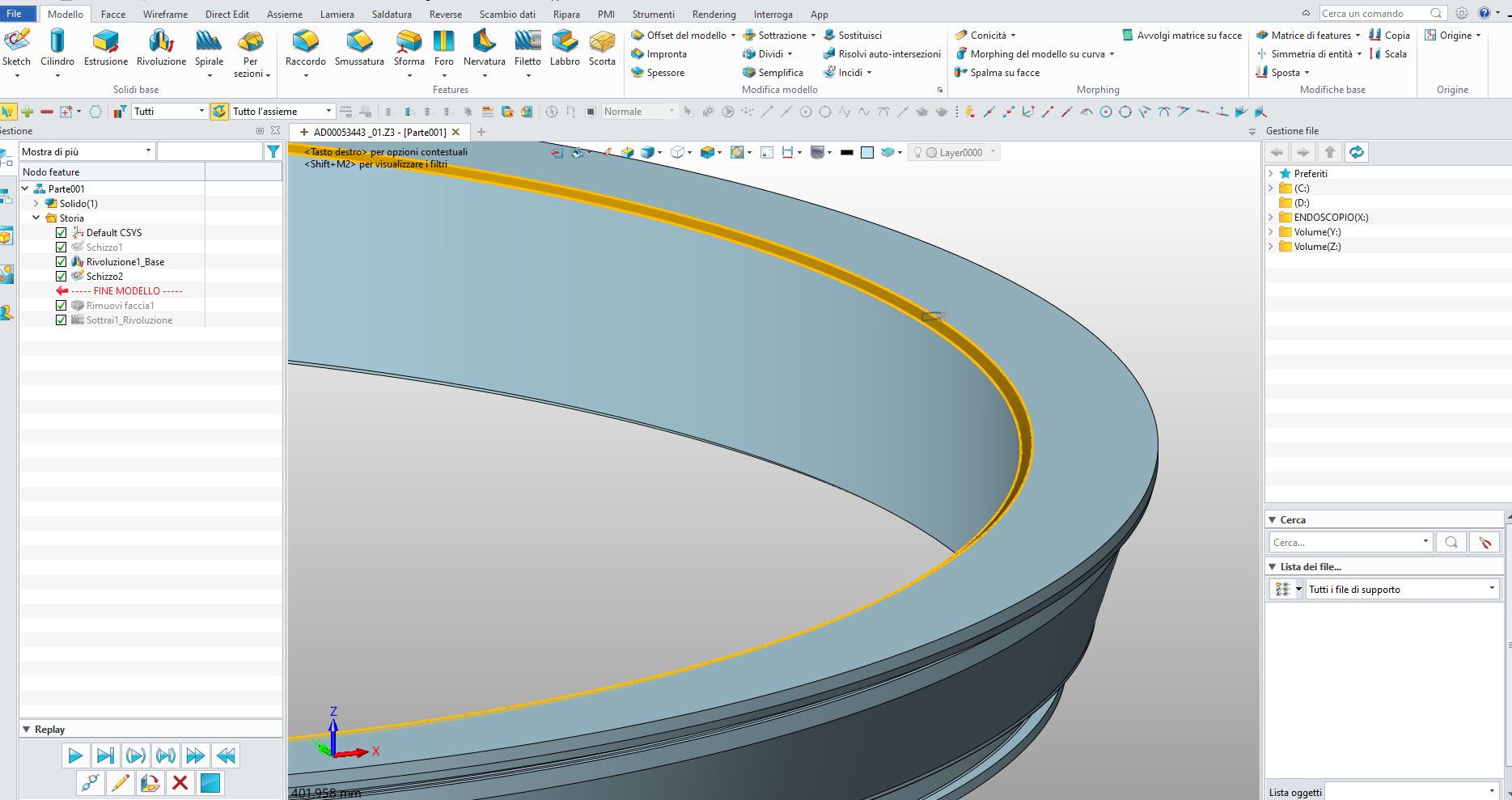Refresh the Gestione file browser
The height and width of the screenshot is (800, 1512).
(x=1357, y=152)
